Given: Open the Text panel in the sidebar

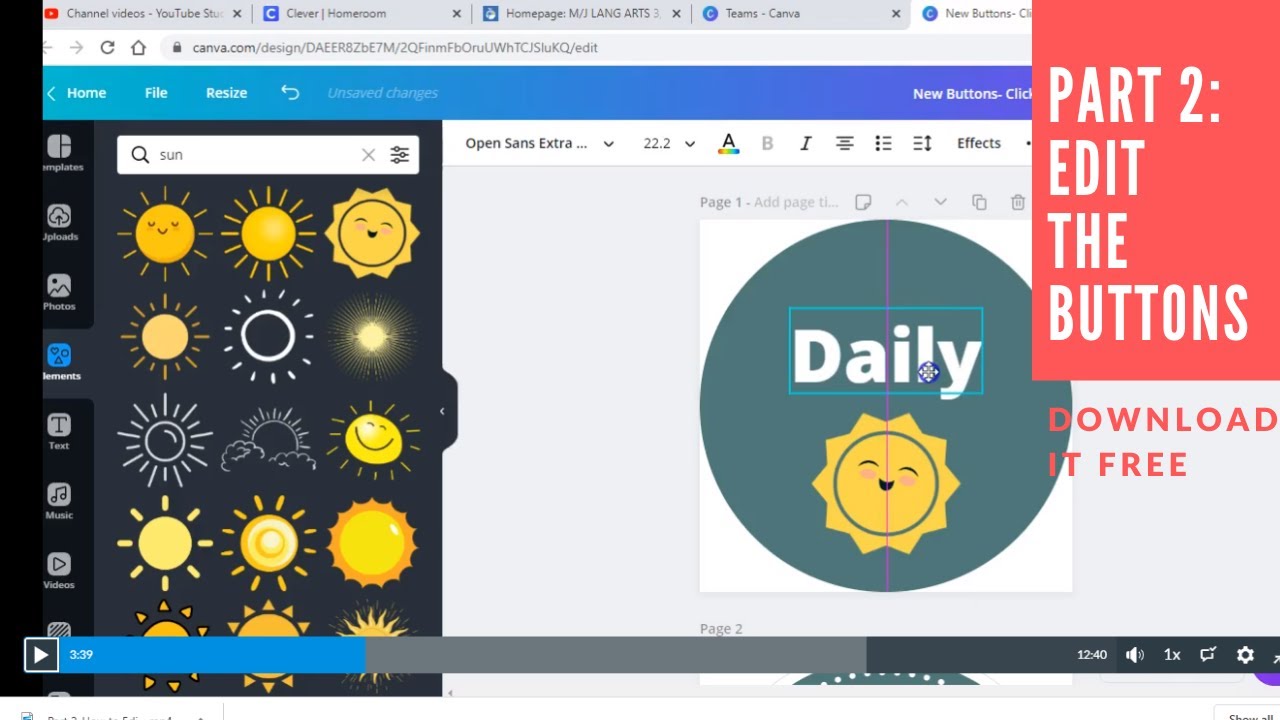Looking at the screenshot, I should (x=59, y=432).
